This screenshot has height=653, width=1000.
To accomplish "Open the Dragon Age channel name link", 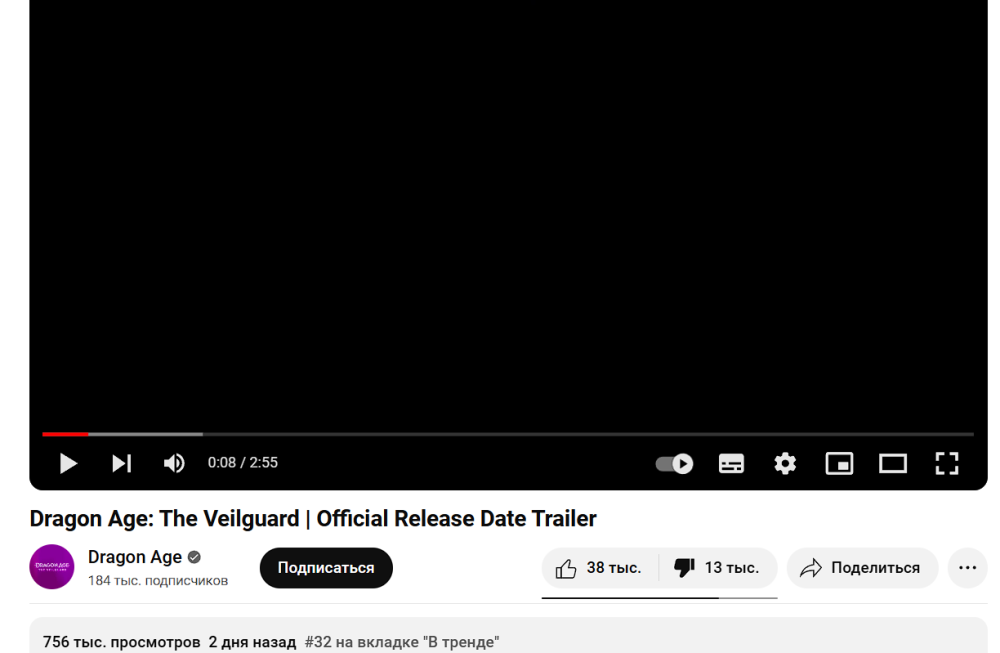I will click(135, 557).
